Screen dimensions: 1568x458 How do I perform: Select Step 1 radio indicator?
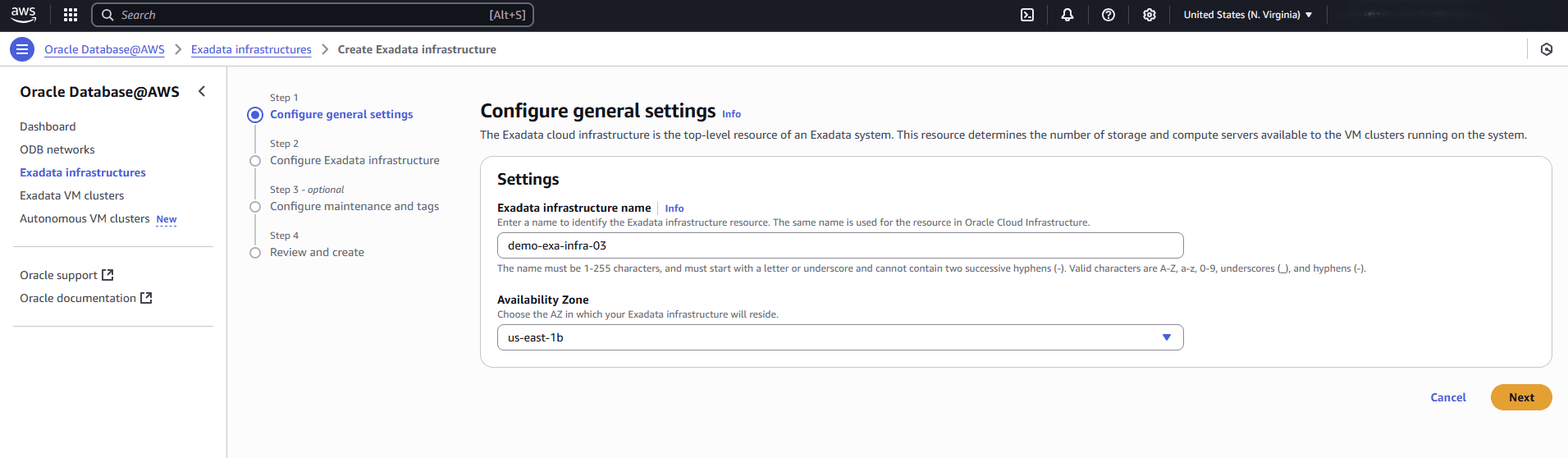point(255,115)
